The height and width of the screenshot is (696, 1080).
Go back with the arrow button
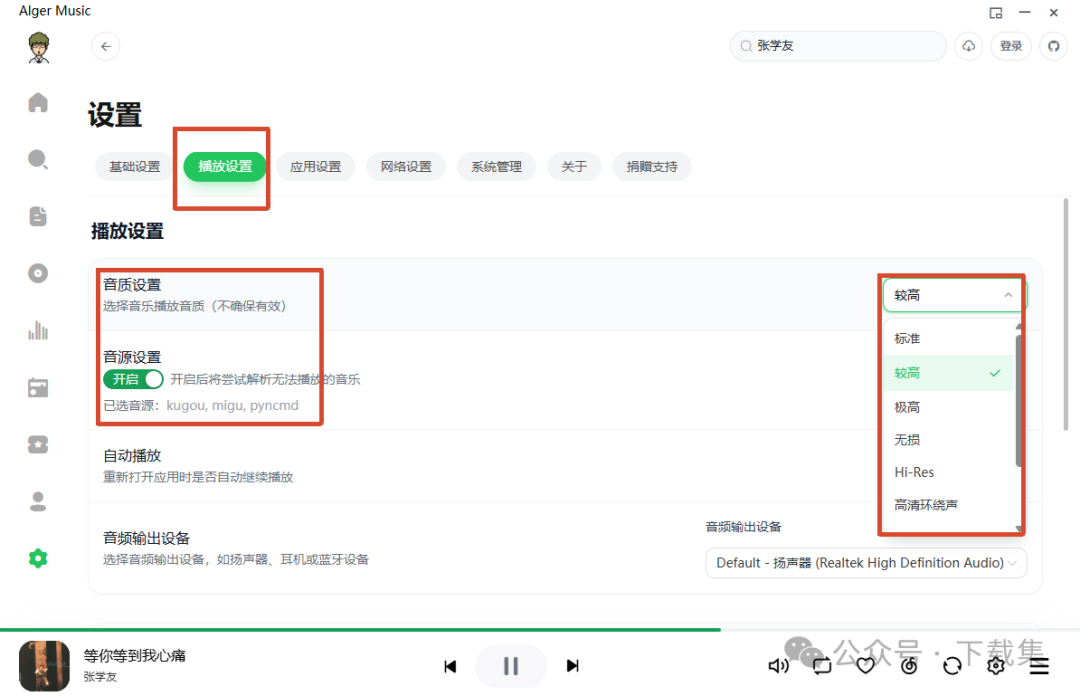(x=105, y=46)
